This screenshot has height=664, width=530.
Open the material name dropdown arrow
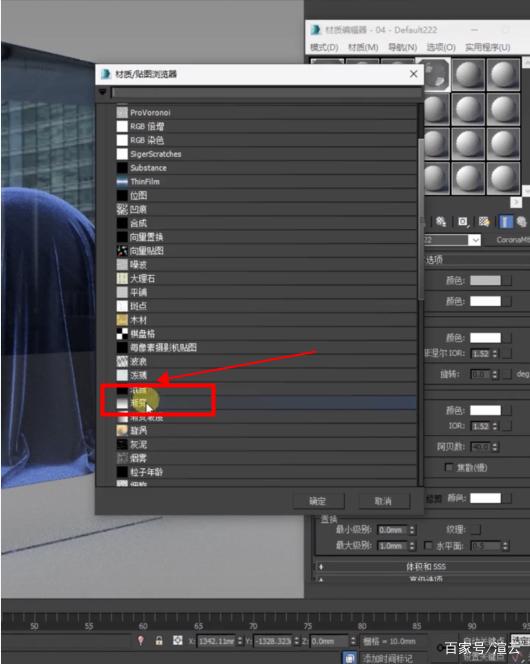[475, 240]
